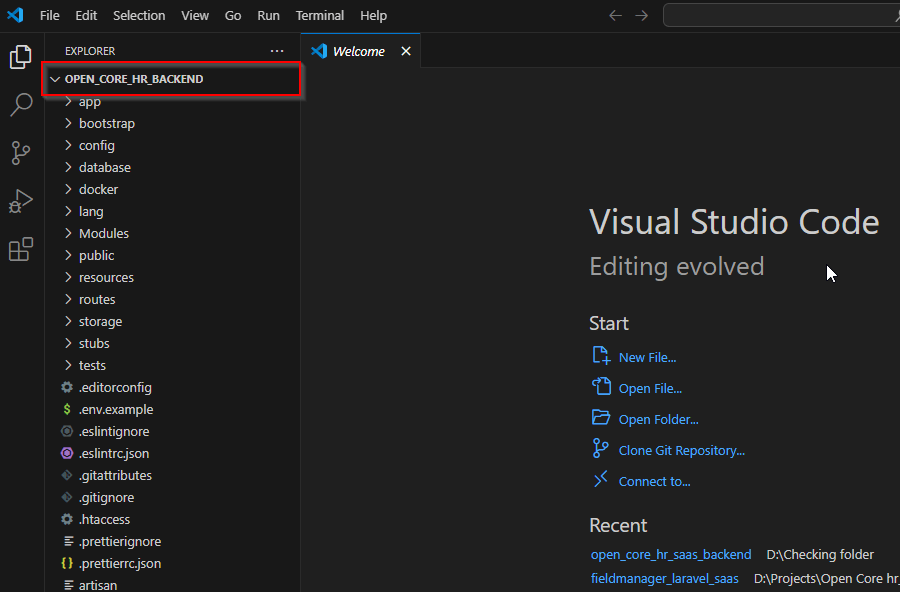Screen dimensions: 900x592
Task: Click the Open File icon under Start
Action: [601, 386]
